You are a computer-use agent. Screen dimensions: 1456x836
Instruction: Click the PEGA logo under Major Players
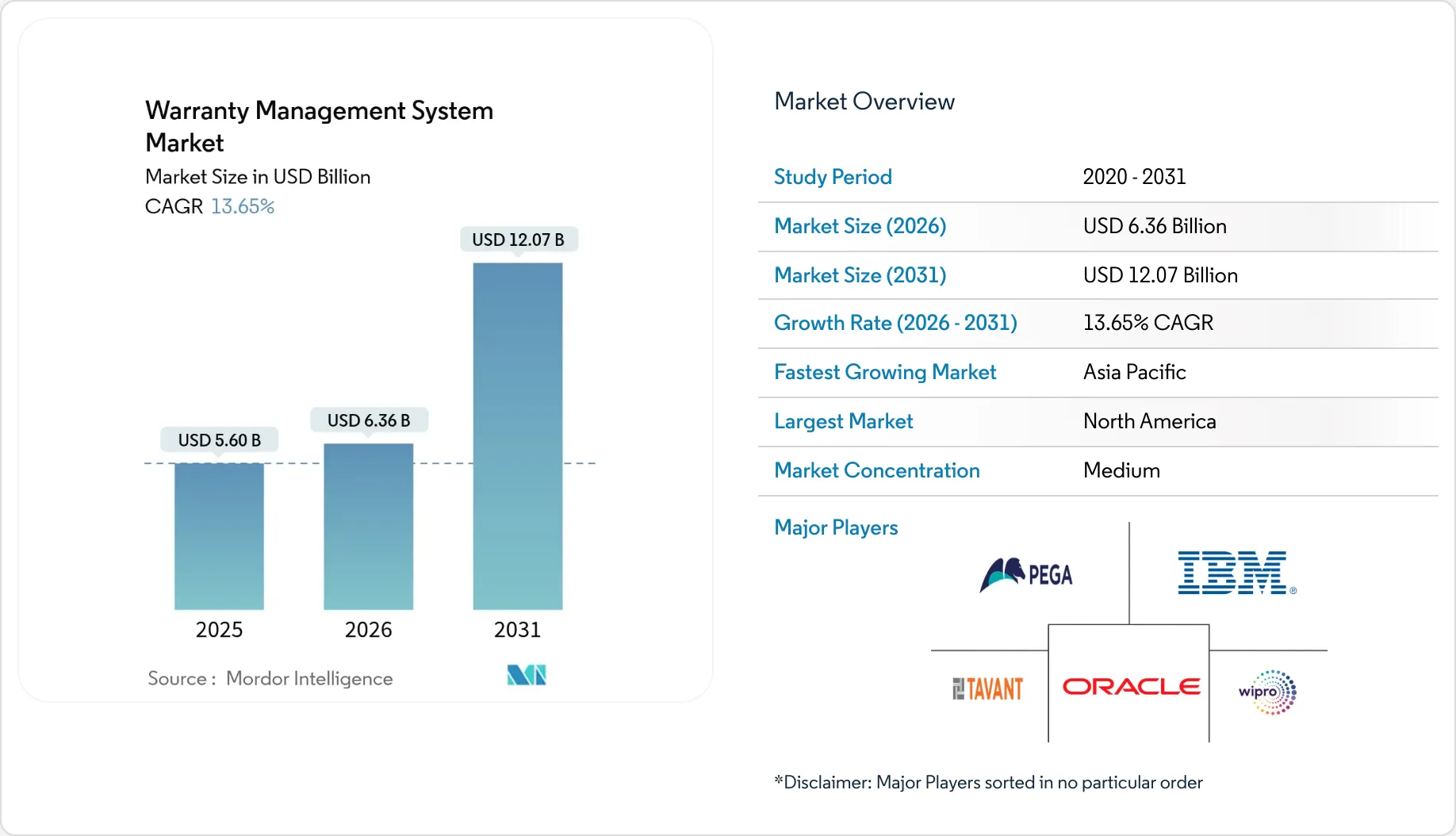1025,574
